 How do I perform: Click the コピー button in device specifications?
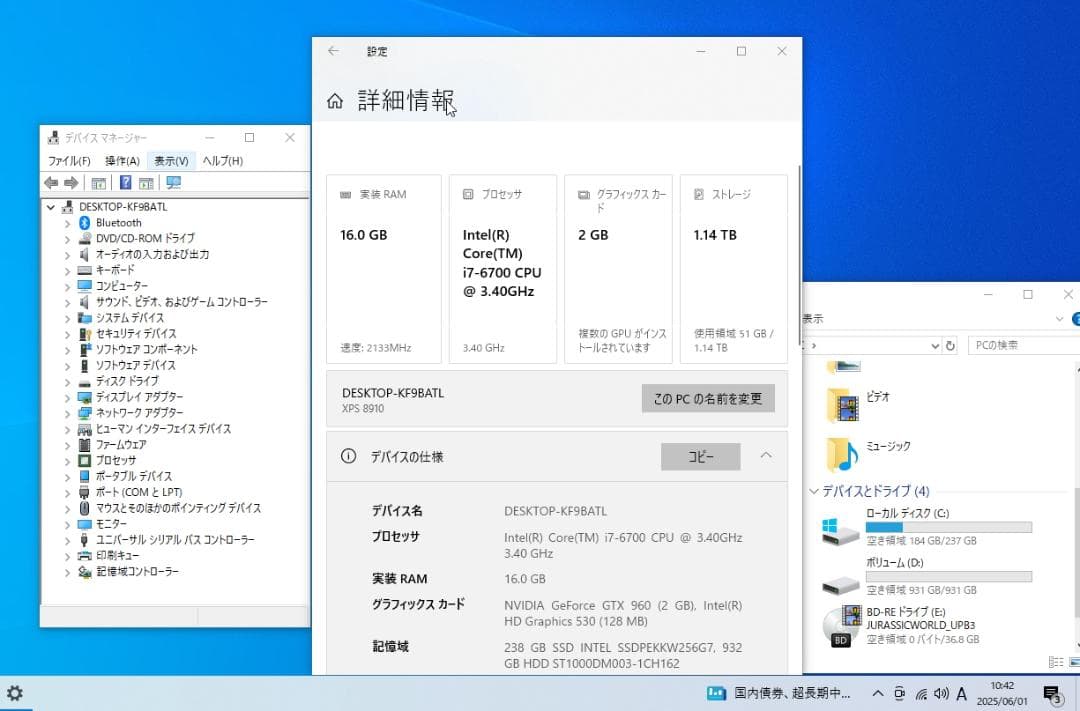pyautogui.click(x=700, y=456)
